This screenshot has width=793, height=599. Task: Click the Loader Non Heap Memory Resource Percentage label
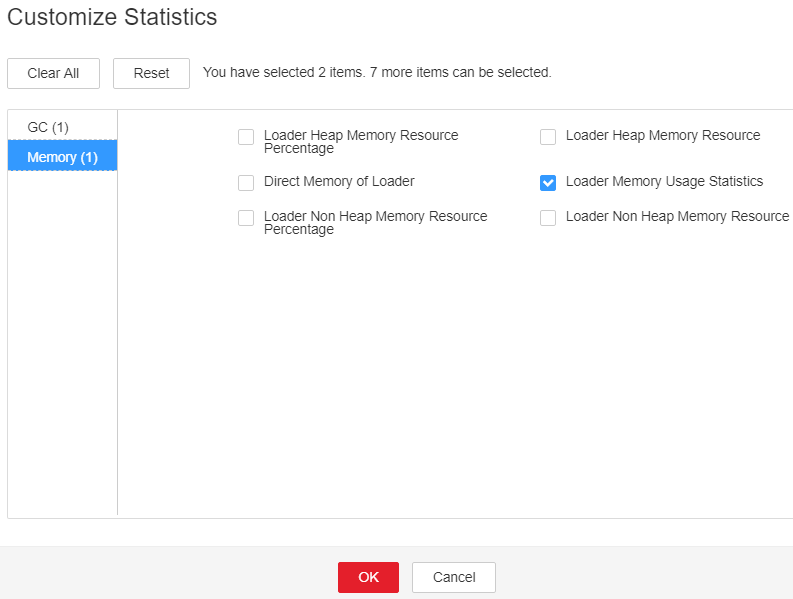tap(375, 223)
